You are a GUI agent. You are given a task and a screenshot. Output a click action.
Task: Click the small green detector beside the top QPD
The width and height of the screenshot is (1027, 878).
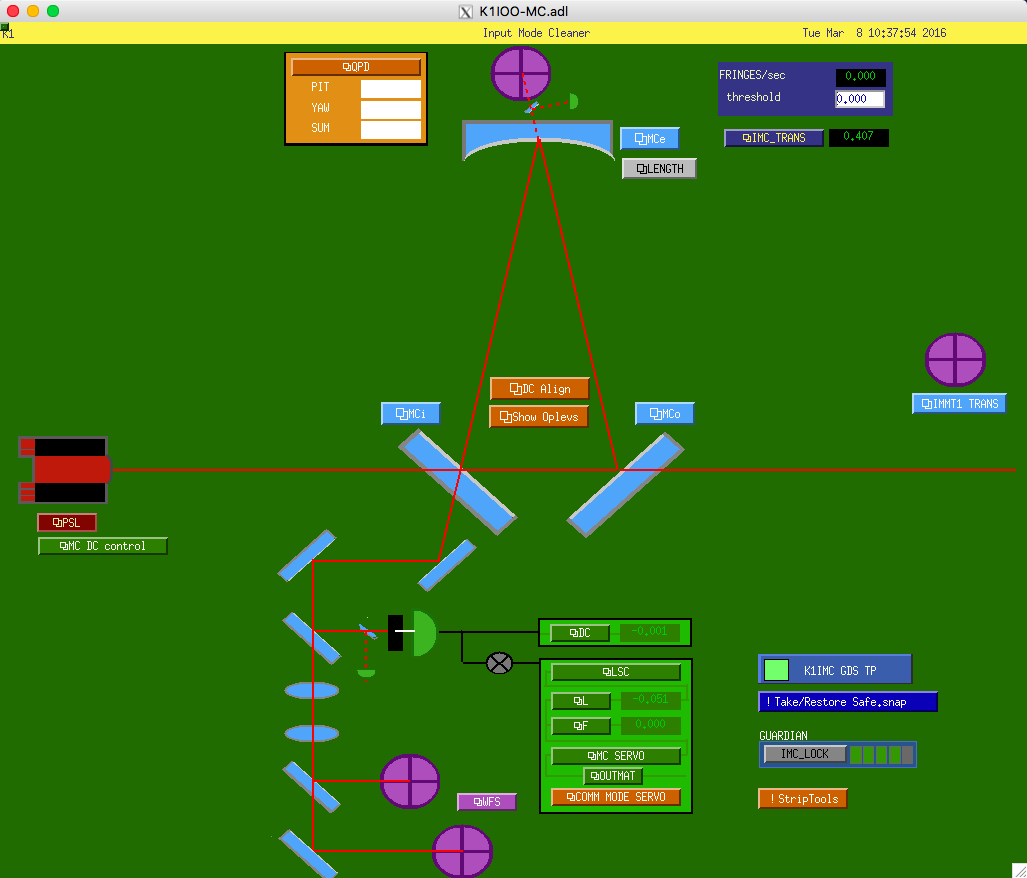(x=574, y=101)
